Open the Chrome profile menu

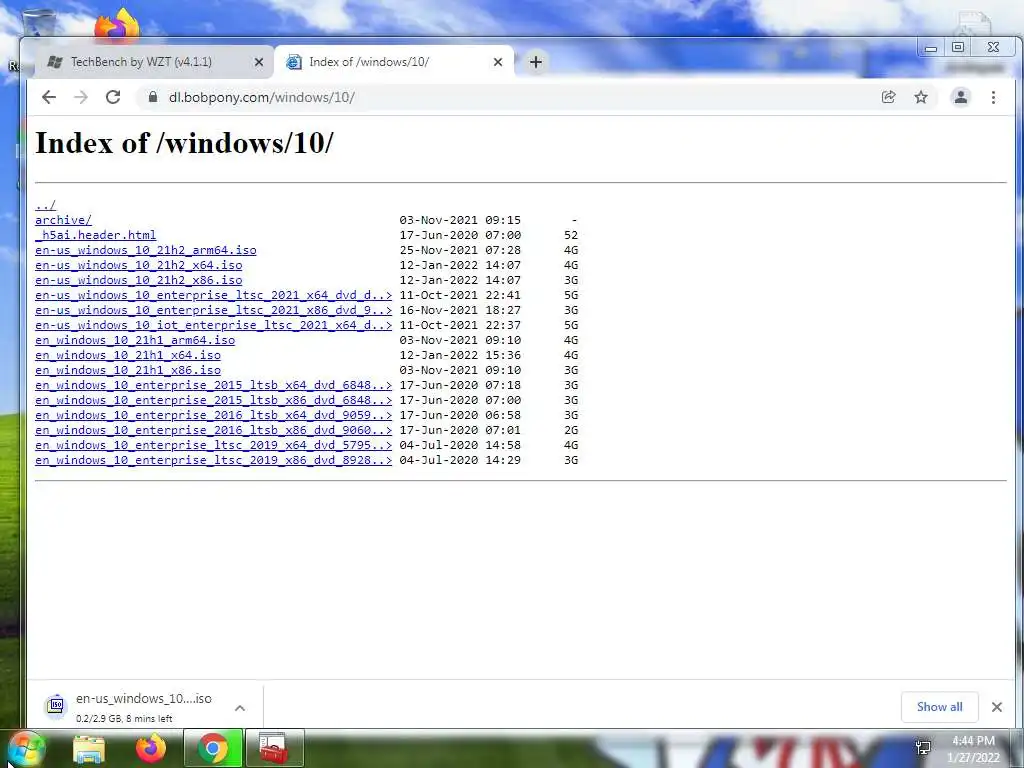(x=961, y=97)
